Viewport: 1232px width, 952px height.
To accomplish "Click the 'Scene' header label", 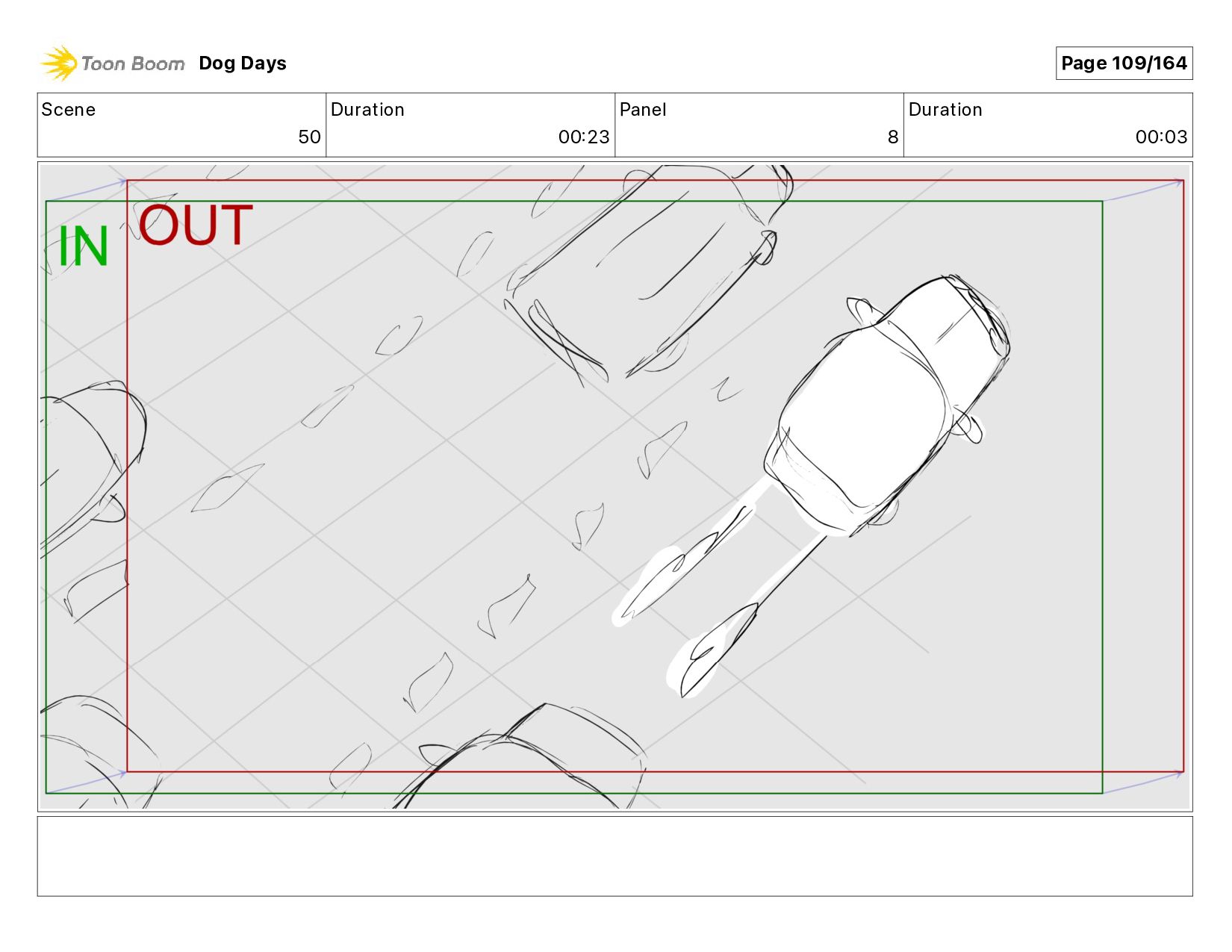I will (69, 110).
